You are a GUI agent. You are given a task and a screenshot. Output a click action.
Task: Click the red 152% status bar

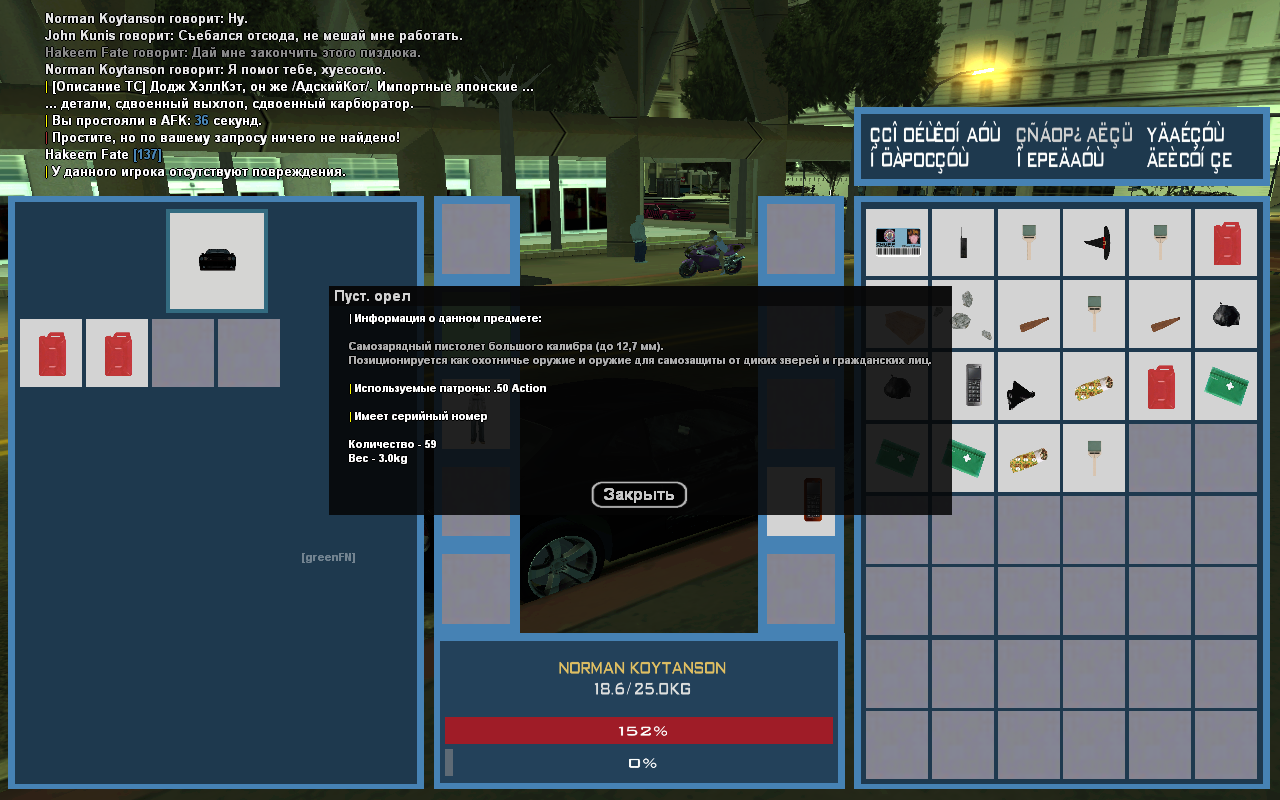tap(639, 731)
